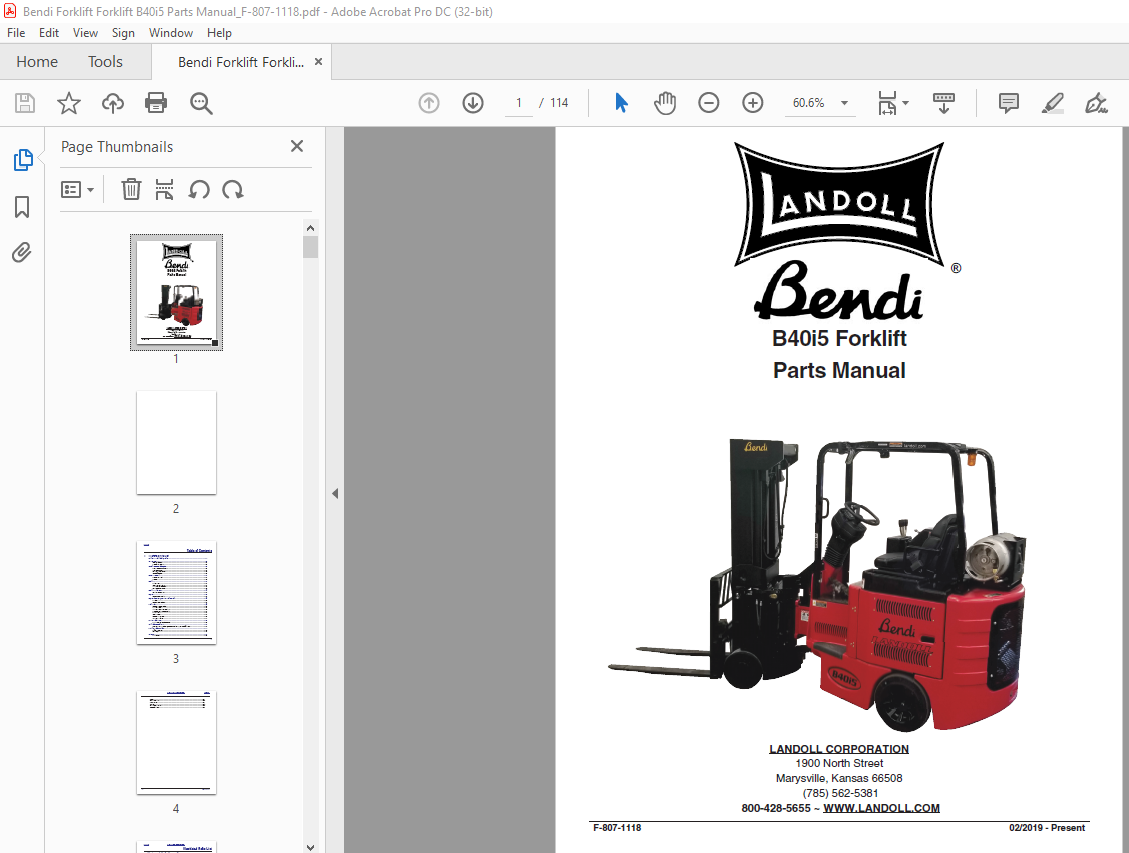The height and width of the screenshot is (853, 1129).
Task: Open the Page Thumbnails panel icon
Action: point(22,160)
